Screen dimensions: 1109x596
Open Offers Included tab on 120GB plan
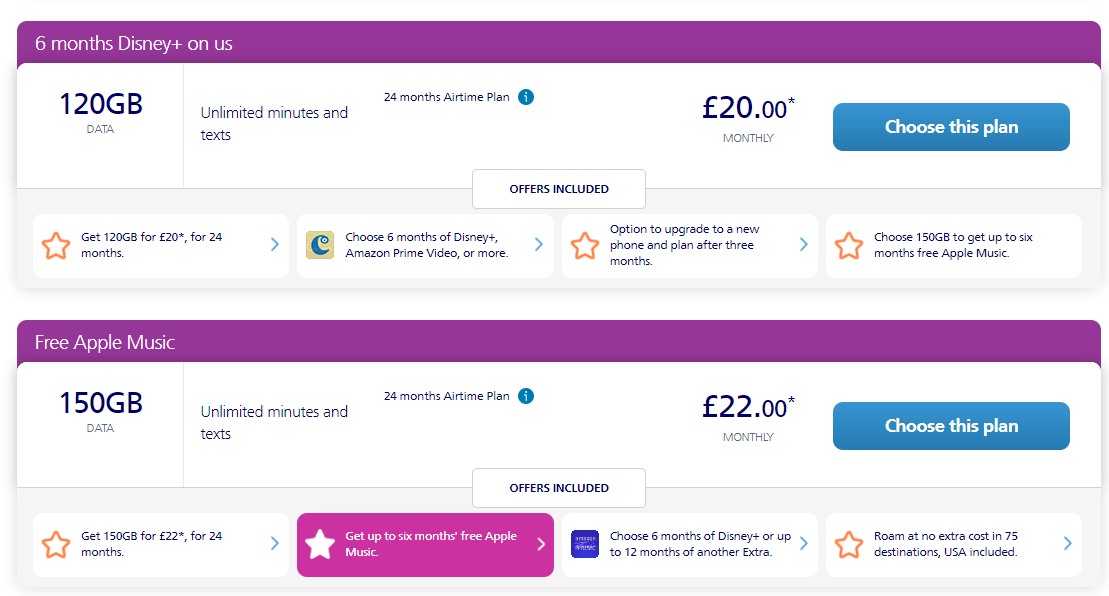point(559,189)
